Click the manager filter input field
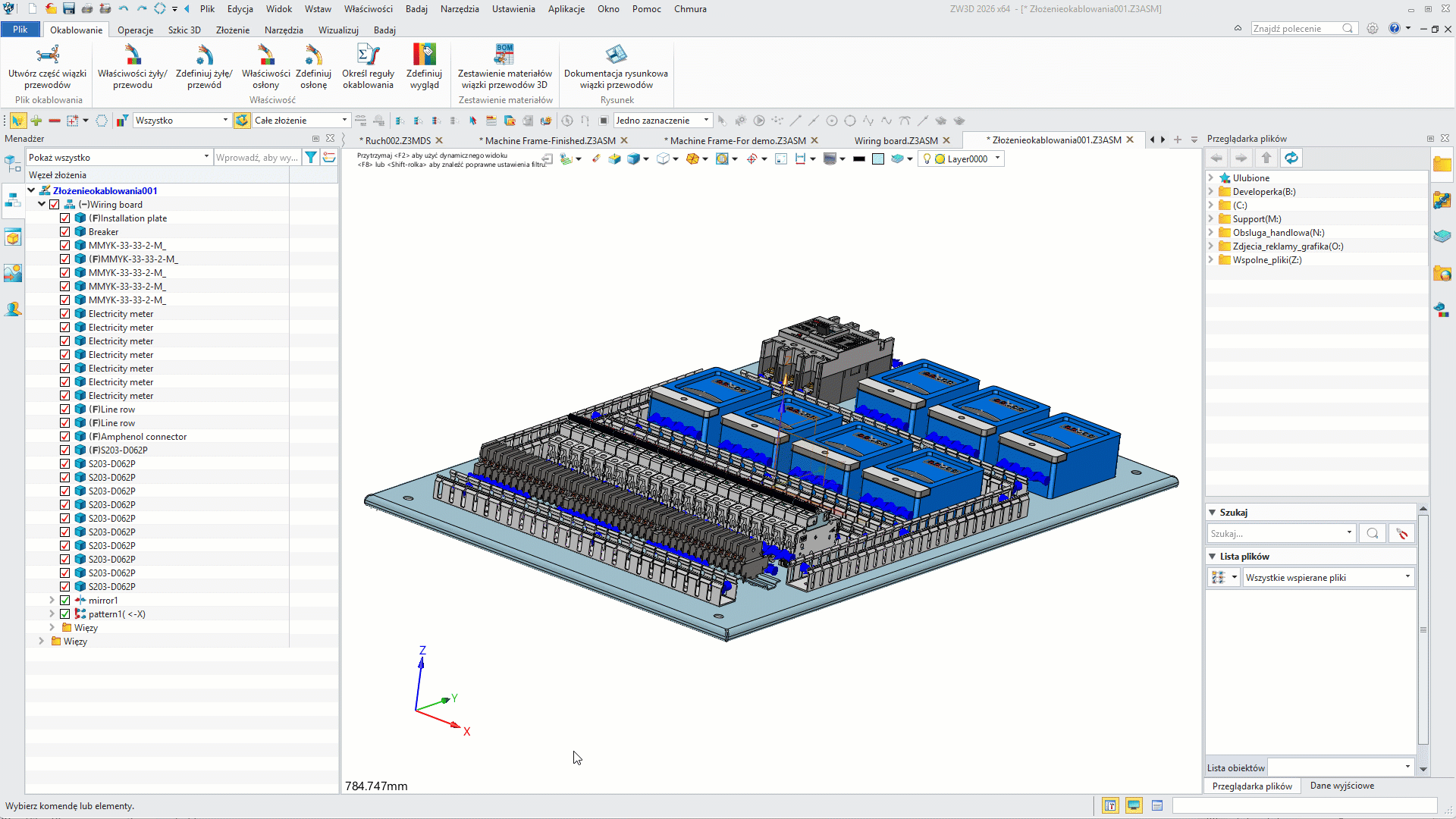The width and height of the screenshot is (1456, 819). pyautogui.click(x=257, y=157)
